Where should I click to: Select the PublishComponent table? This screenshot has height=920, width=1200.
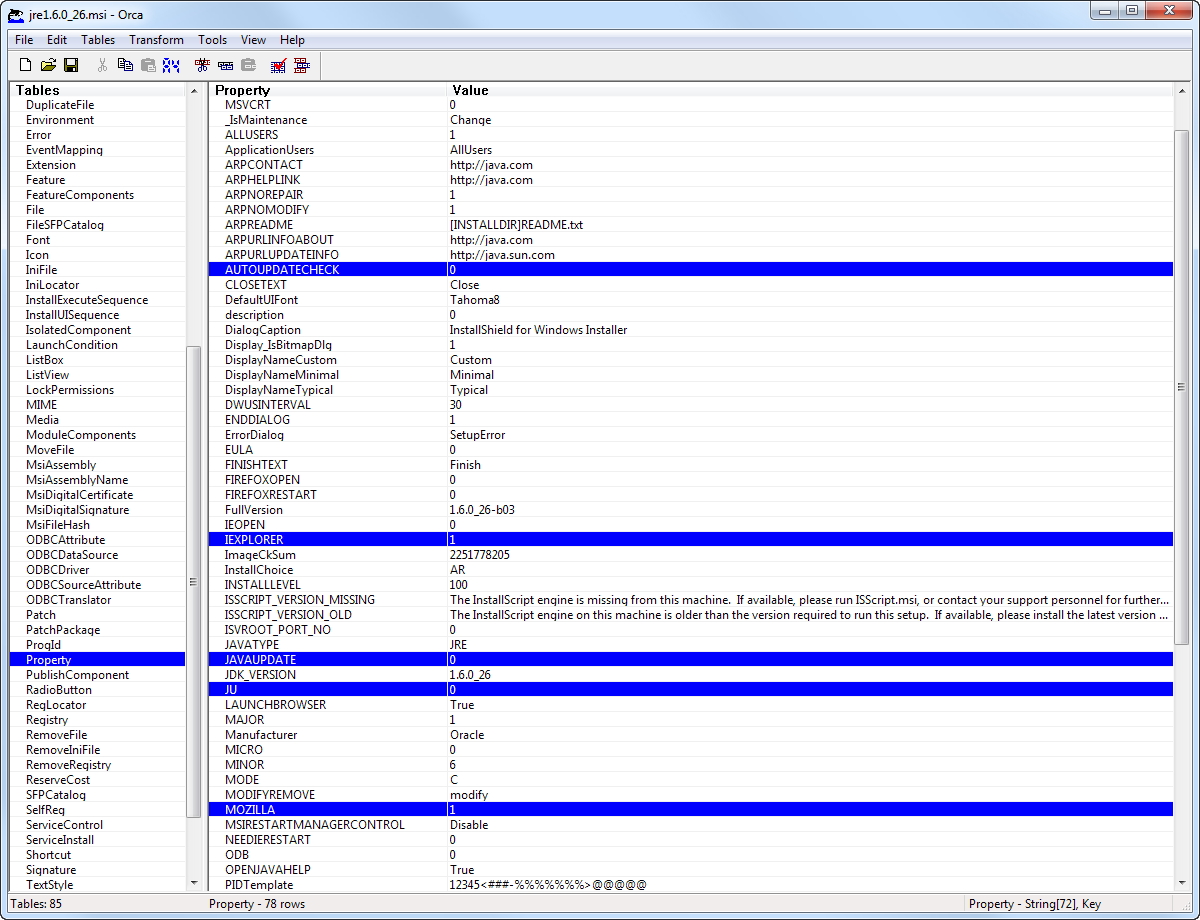(77, 675)
